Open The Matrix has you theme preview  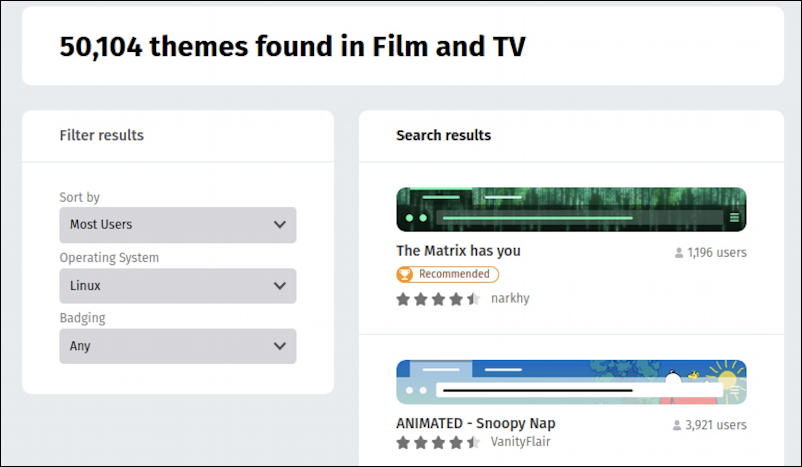tap(571, 209)
